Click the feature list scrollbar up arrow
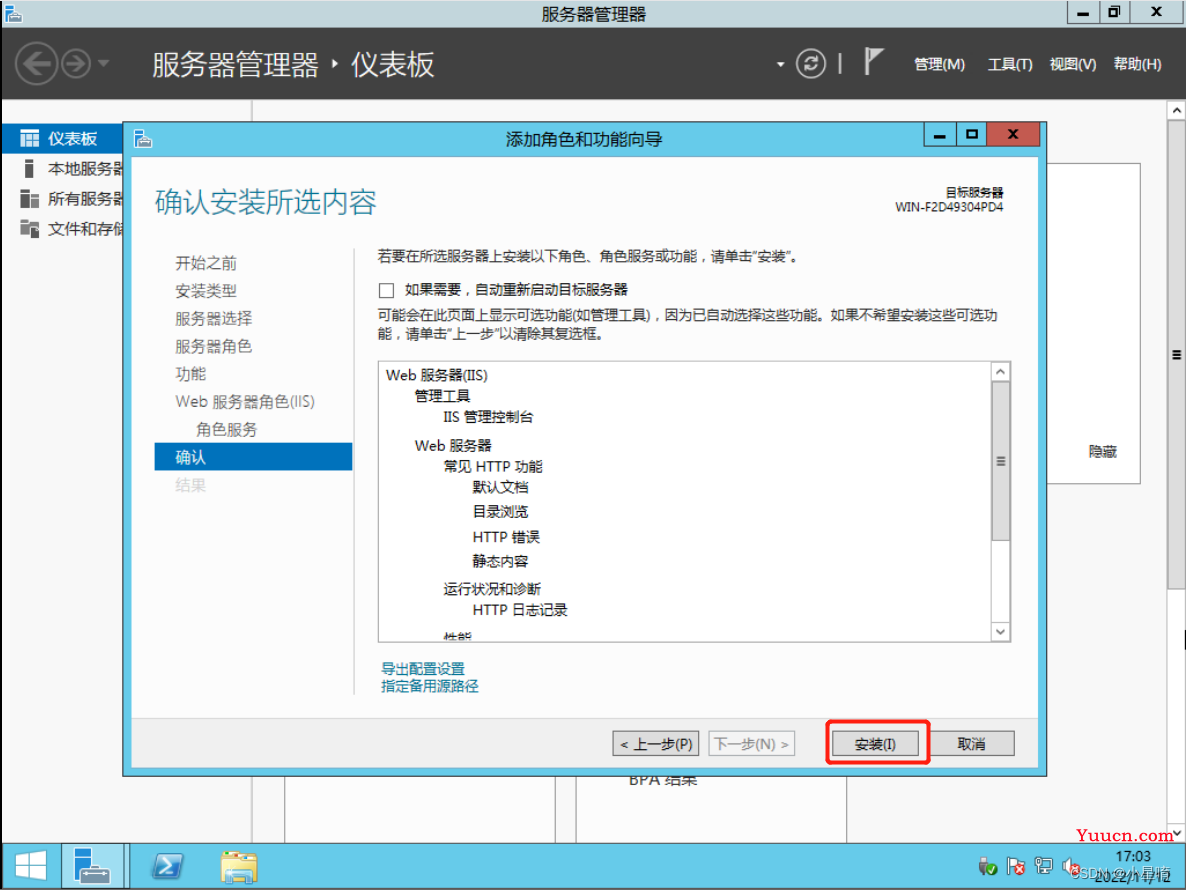The image size is (1186, 890). click(x=1001, y=372)
